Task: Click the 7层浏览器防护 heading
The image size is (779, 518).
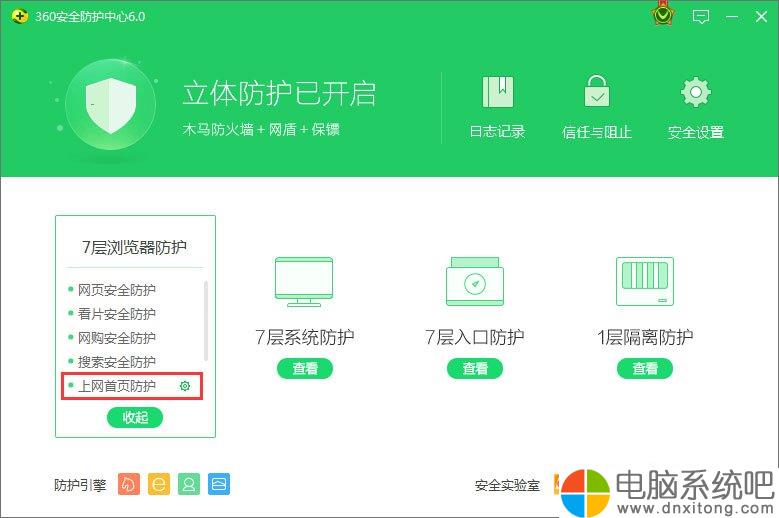Action: pos(135,247)
